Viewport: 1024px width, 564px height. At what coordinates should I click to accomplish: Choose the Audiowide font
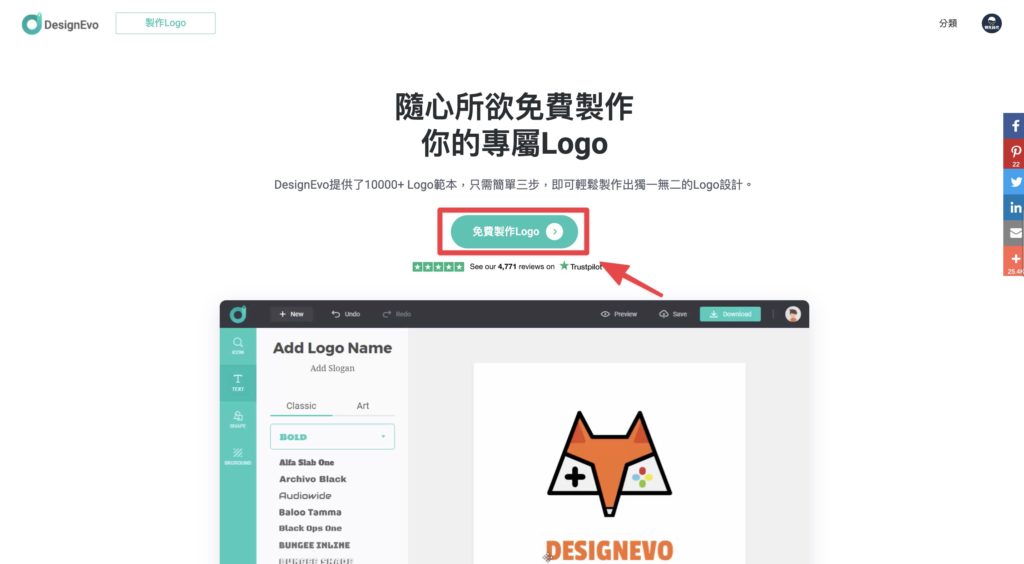[305, 496]
